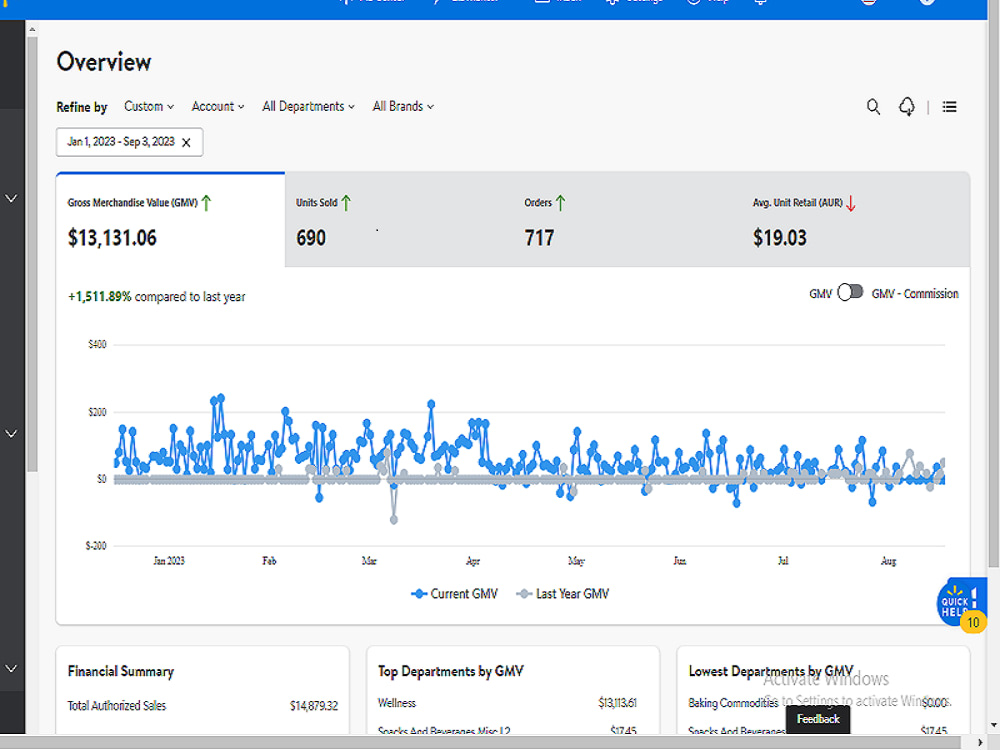This screenshot has width=1000, height=750.
Task: Remove the Jan 1 - Sep 3 date filter
Action: click(186, 142)
